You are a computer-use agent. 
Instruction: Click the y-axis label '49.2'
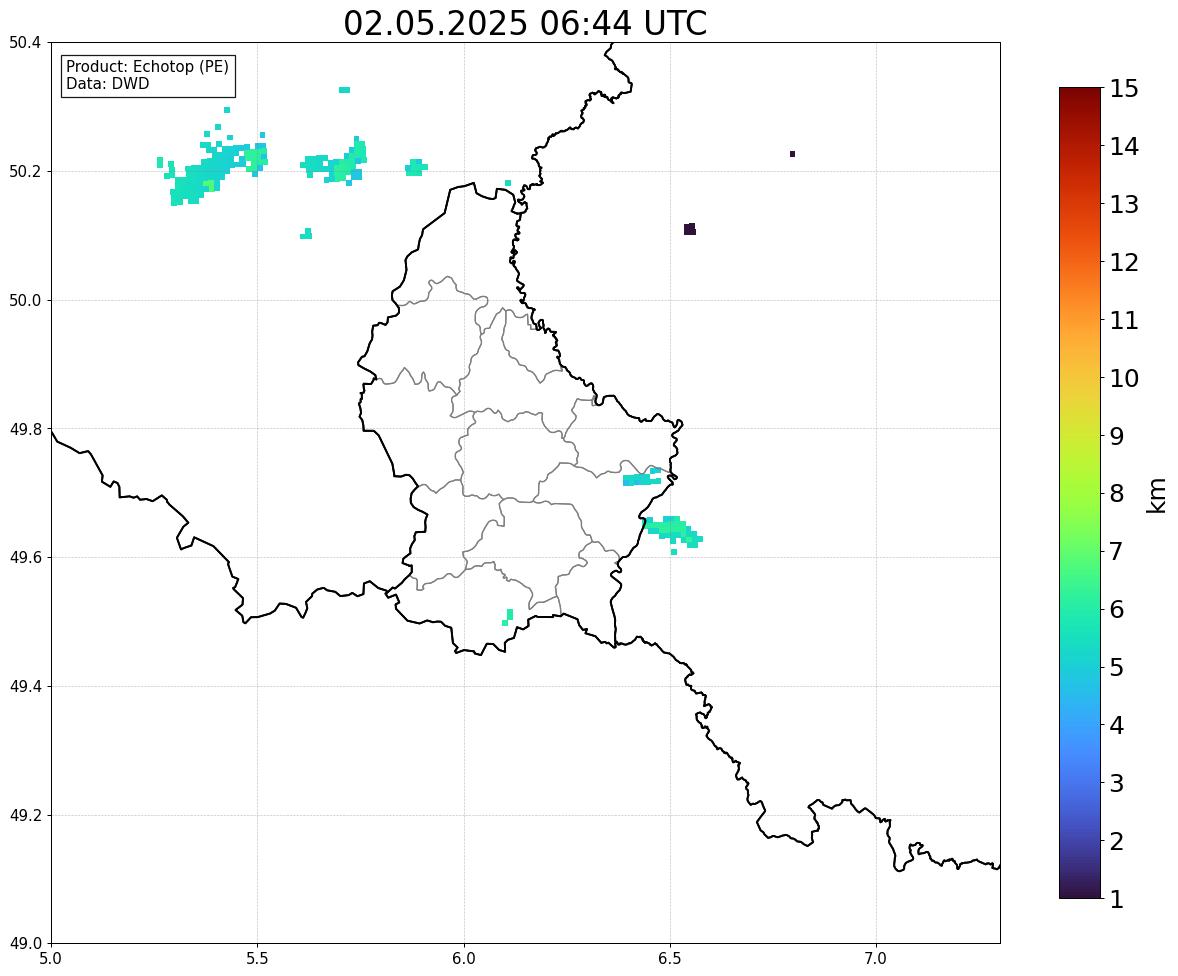tap(25, 815)
